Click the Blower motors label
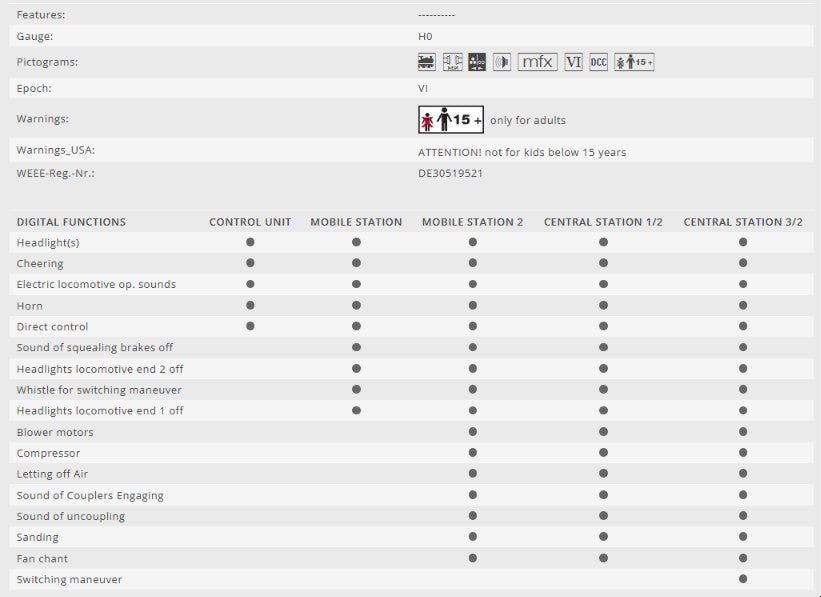821x597 pixels. 55,433
